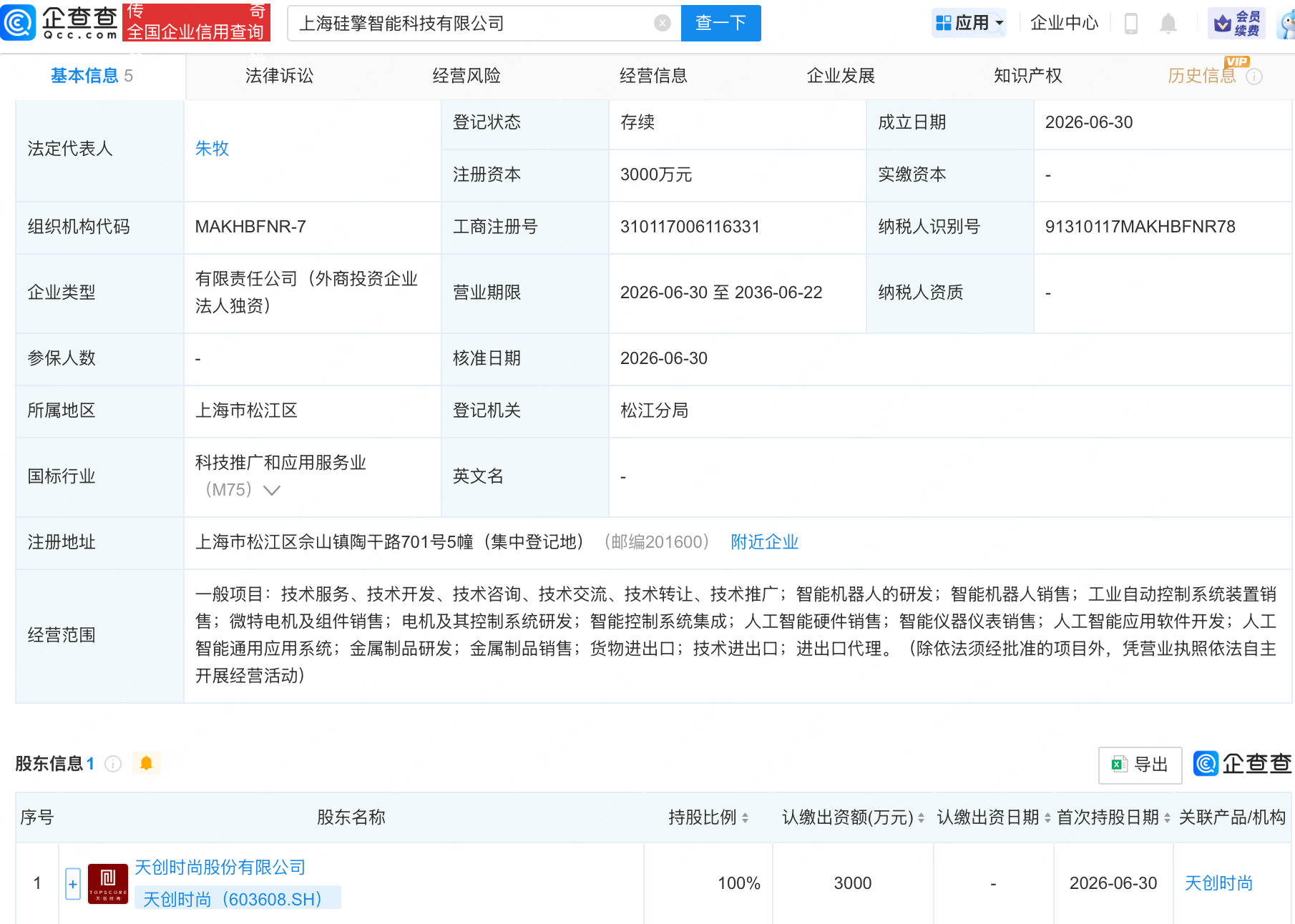Viewport: 1295px width, 924px height.
Task: Click the 企业类型 value text
Action: 306,293
